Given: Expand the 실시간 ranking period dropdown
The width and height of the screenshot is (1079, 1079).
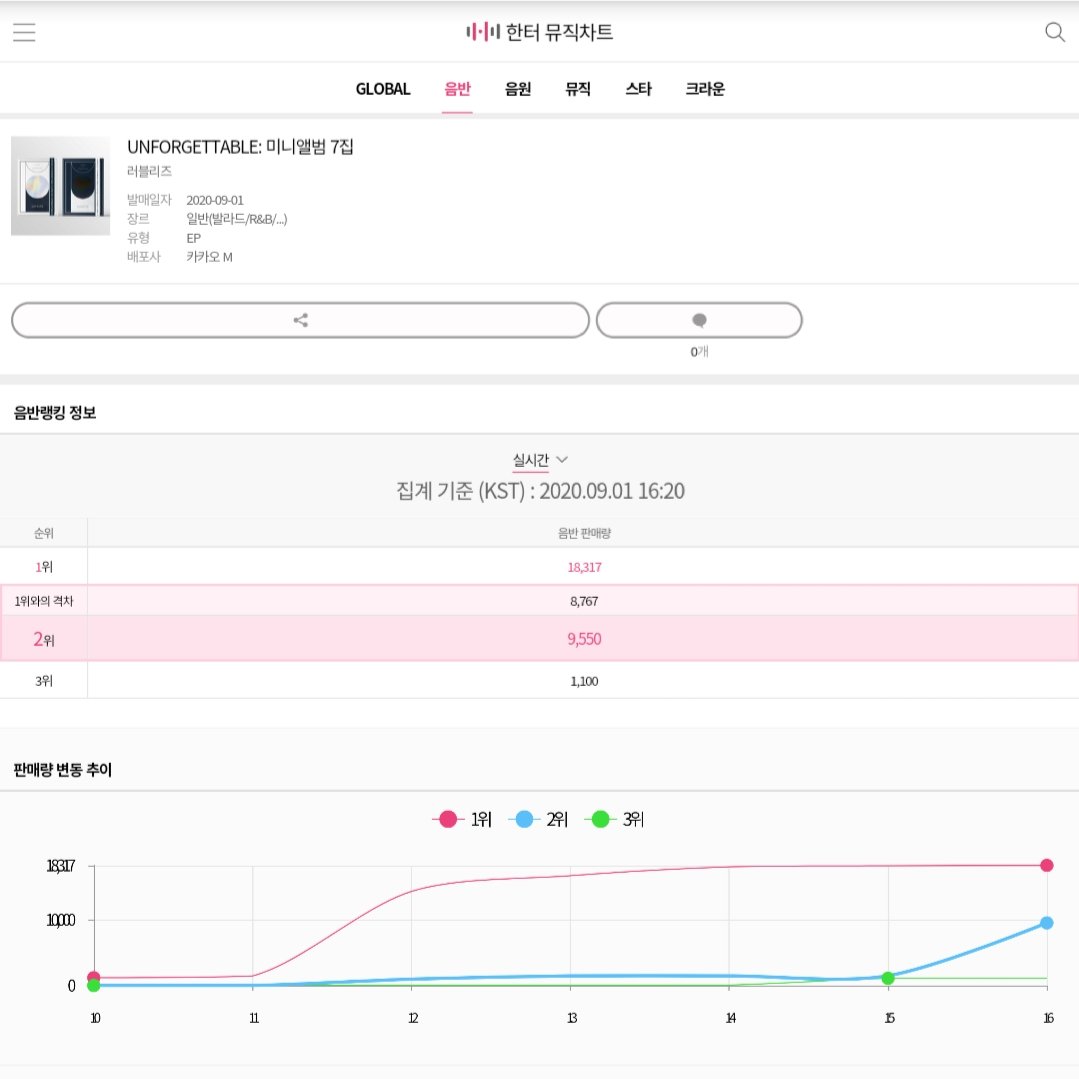Looking at the screenshot, I should [539, 459].
